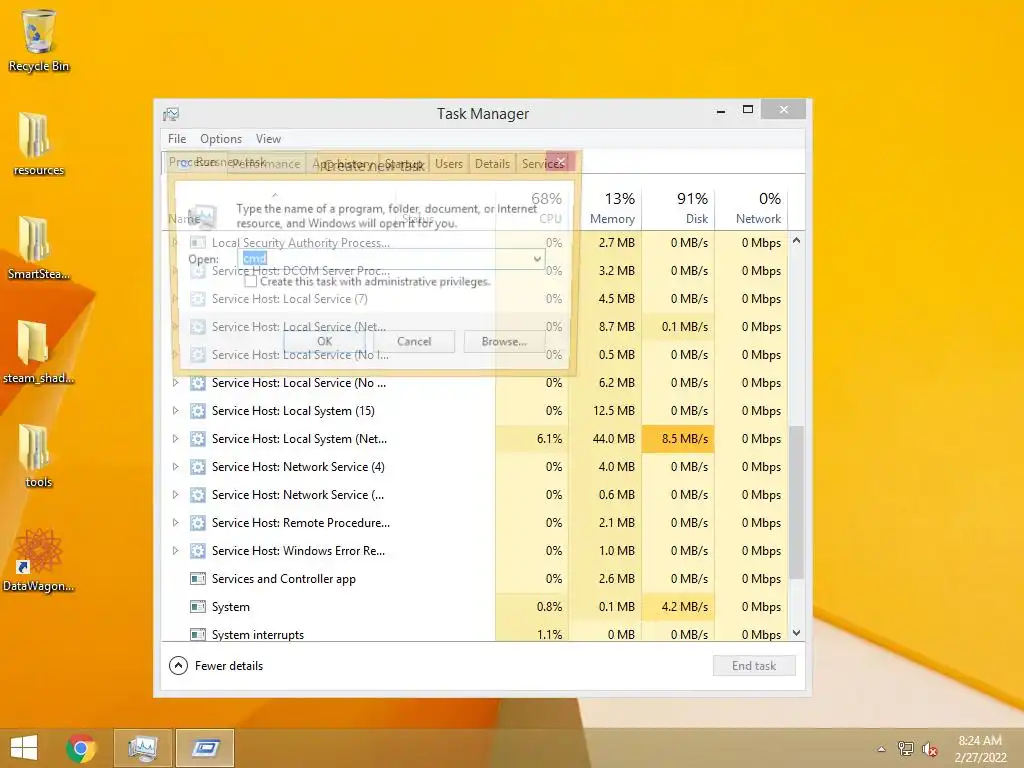
Task: Select the steam_shad... folder icon
Action: [39, 351]
